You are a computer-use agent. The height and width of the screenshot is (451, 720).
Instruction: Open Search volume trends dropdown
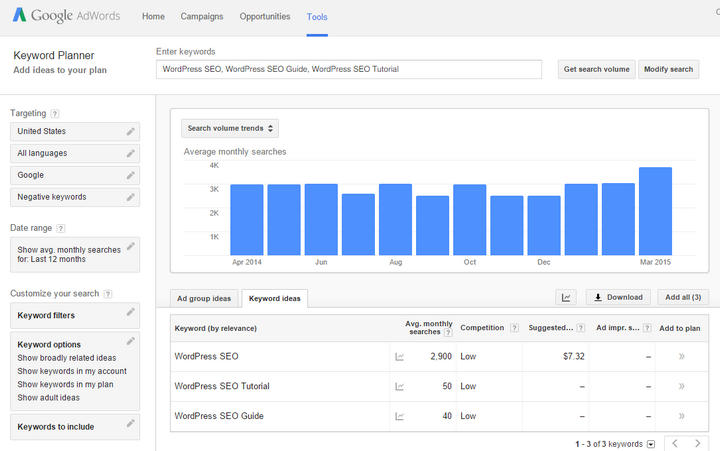coord(230,129)
